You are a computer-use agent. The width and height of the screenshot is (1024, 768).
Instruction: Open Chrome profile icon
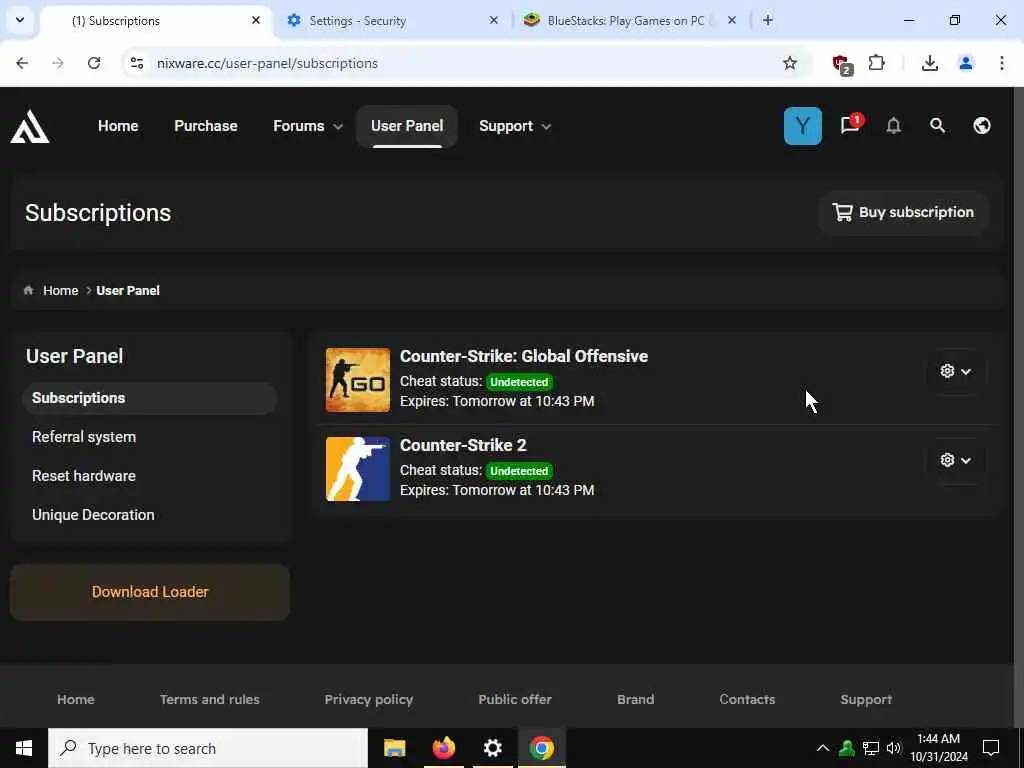pyautogui.click(x=966, y=63)
